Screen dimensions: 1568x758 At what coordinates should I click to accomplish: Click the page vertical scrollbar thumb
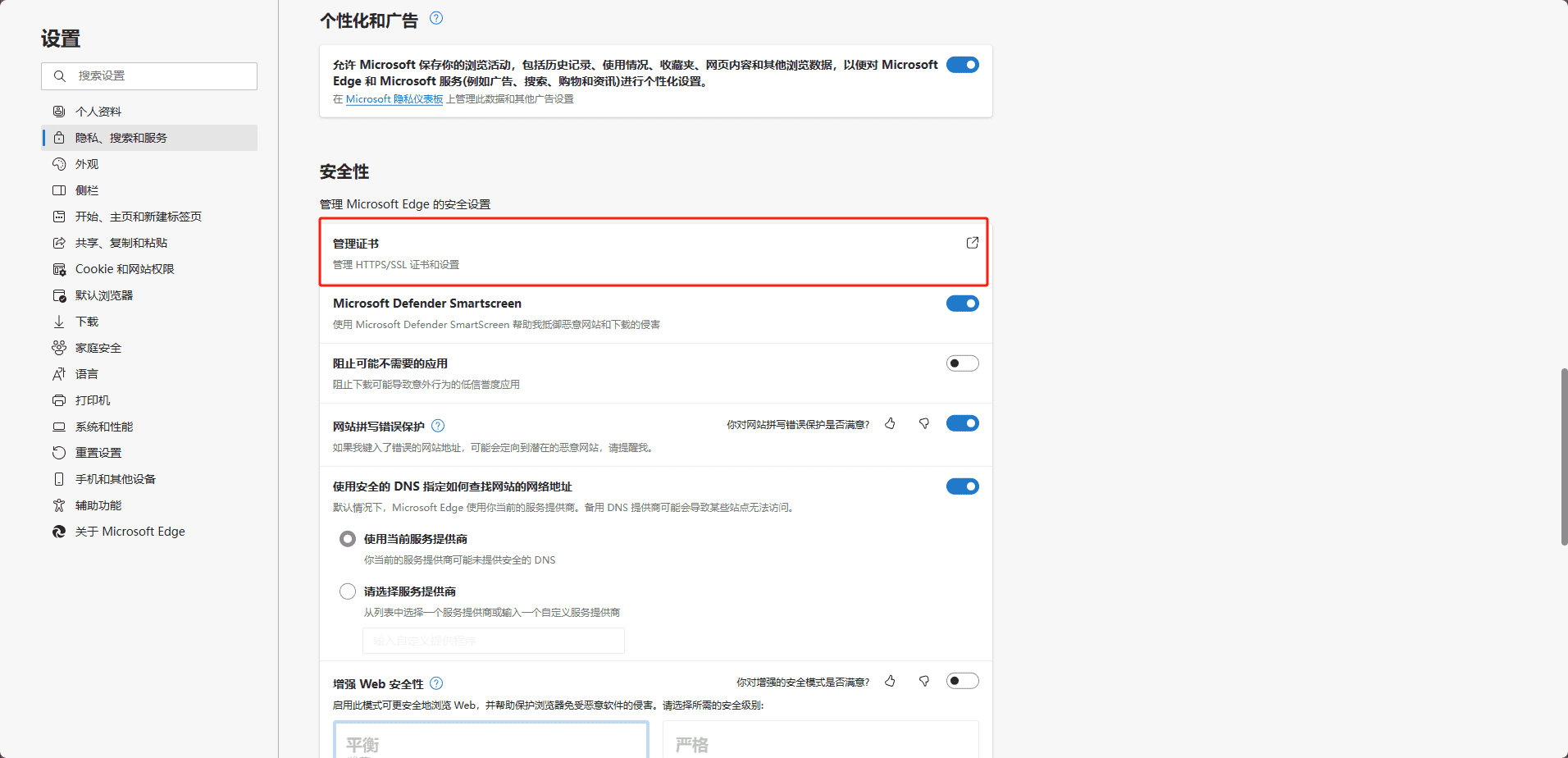[1564, 457]
